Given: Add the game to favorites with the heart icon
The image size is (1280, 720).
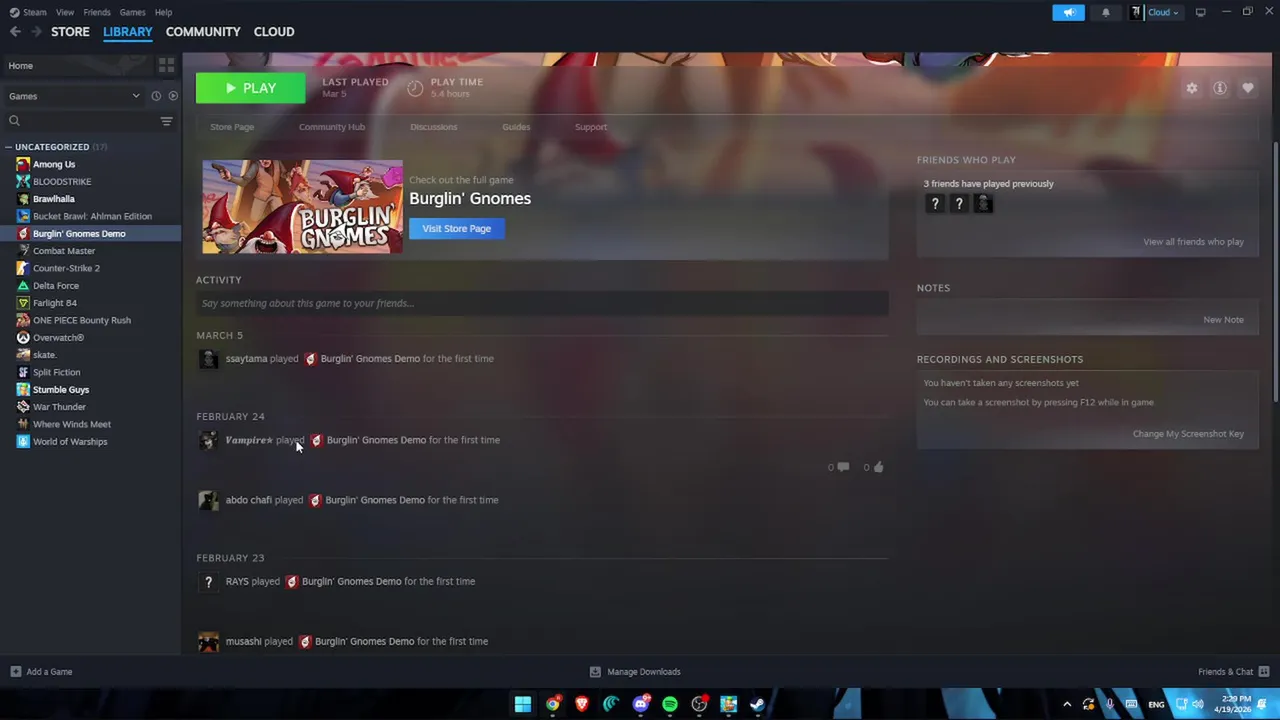Looking at the screenshot, I should (x=1248, y=88).
